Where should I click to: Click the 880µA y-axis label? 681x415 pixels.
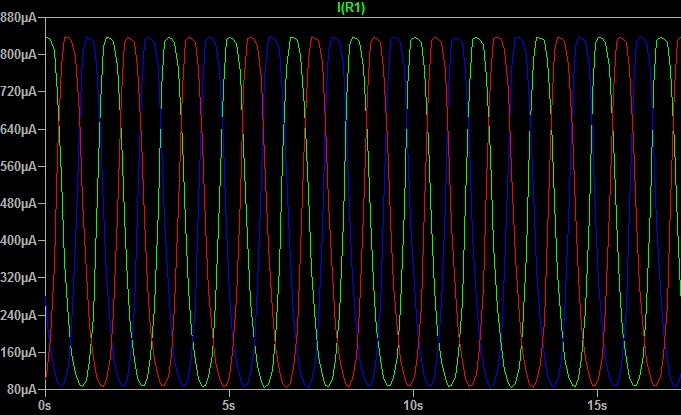pos(19,18)
